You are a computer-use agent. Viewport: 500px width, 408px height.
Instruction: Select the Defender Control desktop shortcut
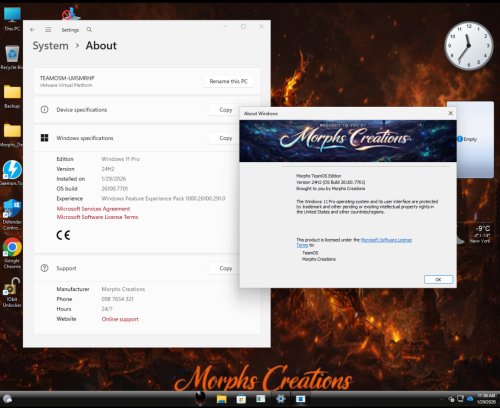[x=12, y=214]
